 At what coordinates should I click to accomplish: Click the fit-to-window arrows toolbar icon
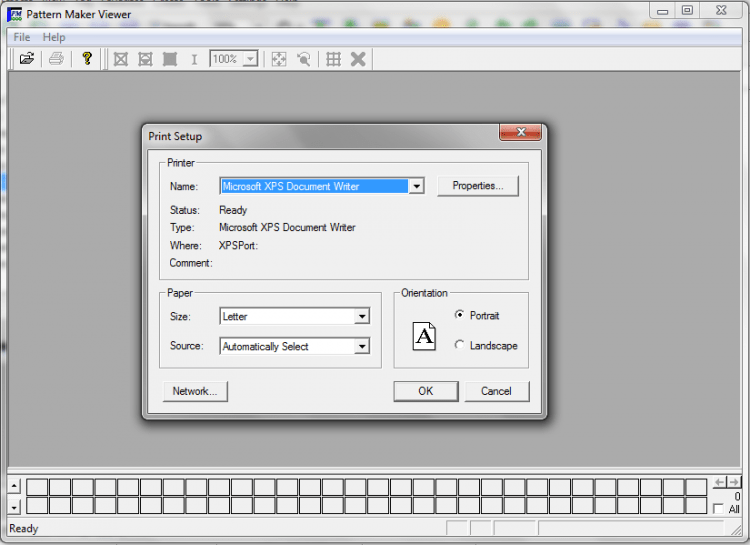pos(279,59)
